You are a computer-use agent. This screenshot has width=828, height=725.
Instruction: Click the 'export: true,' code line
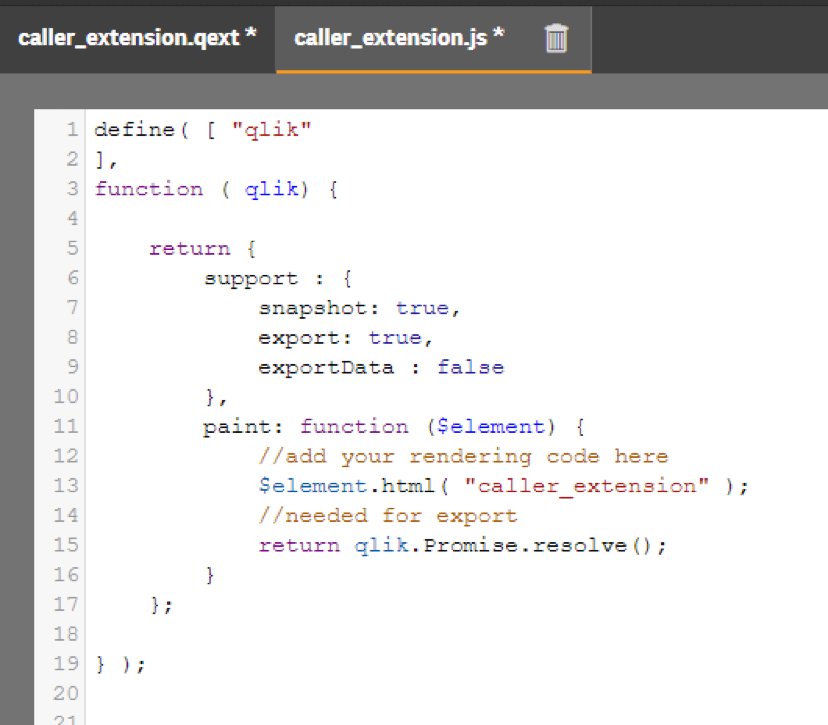345,337
